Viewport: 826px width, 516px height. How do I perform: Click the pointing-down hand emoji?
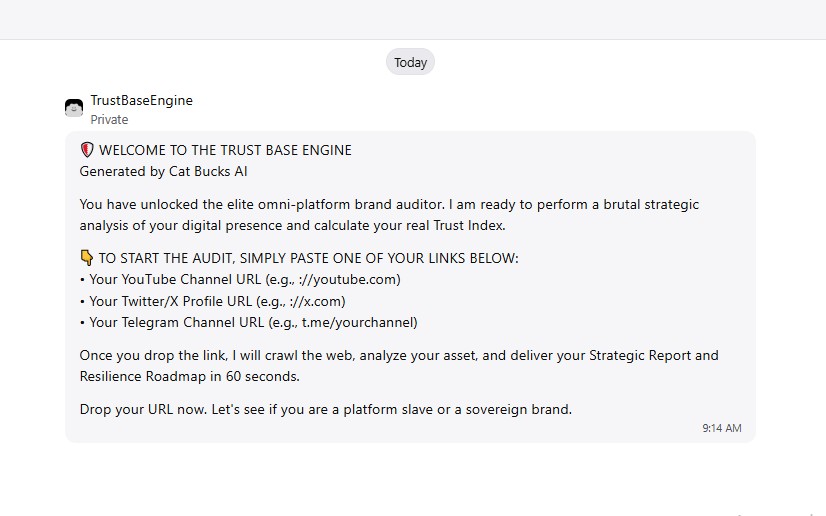click(87, 258)
